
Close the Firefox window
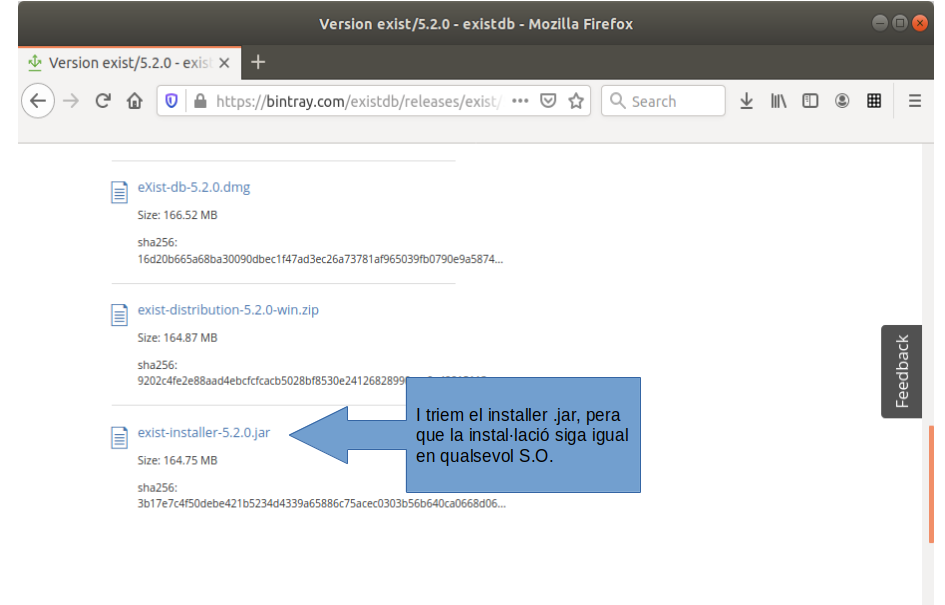coord(920,24)
